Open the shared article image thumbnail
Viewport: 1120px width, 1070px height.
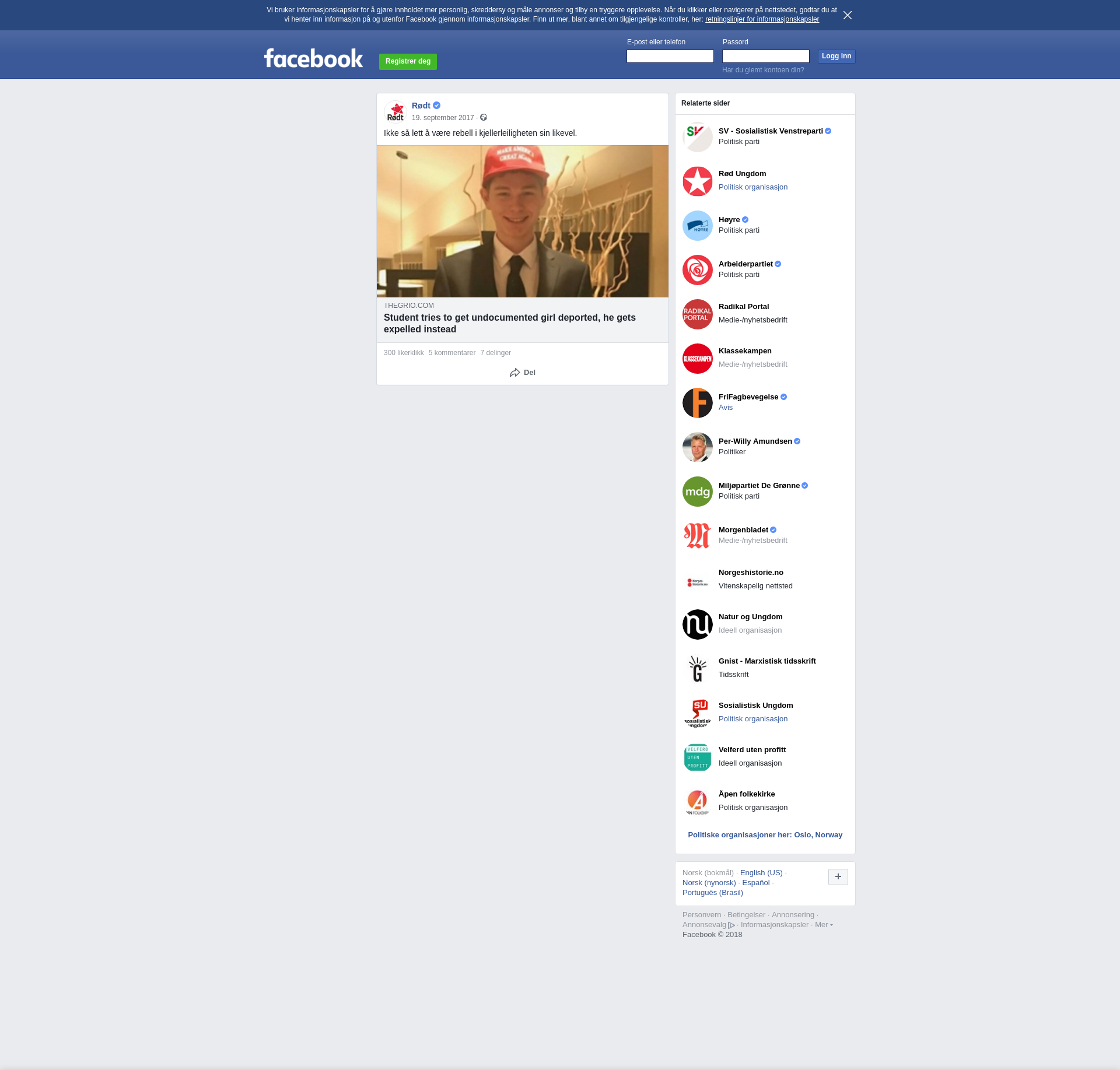tap(522, 222)
